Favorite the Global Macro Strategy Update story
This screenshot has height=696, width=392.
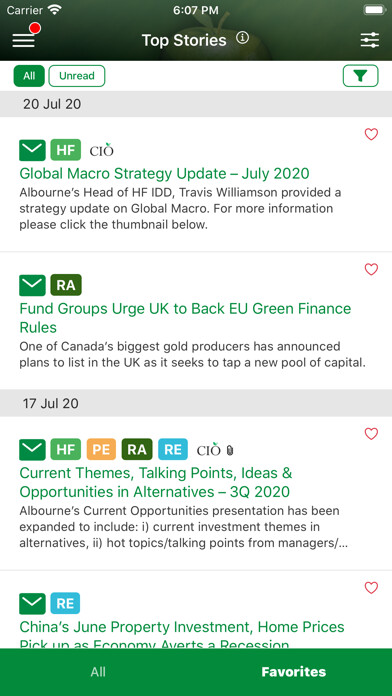click(x=371, y=134)
